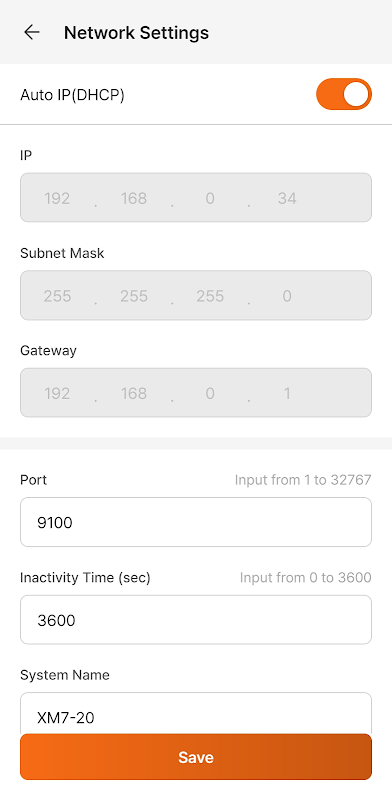Click the Network Settings title
This screenshot has height=800, width=392.
[136, 33]
